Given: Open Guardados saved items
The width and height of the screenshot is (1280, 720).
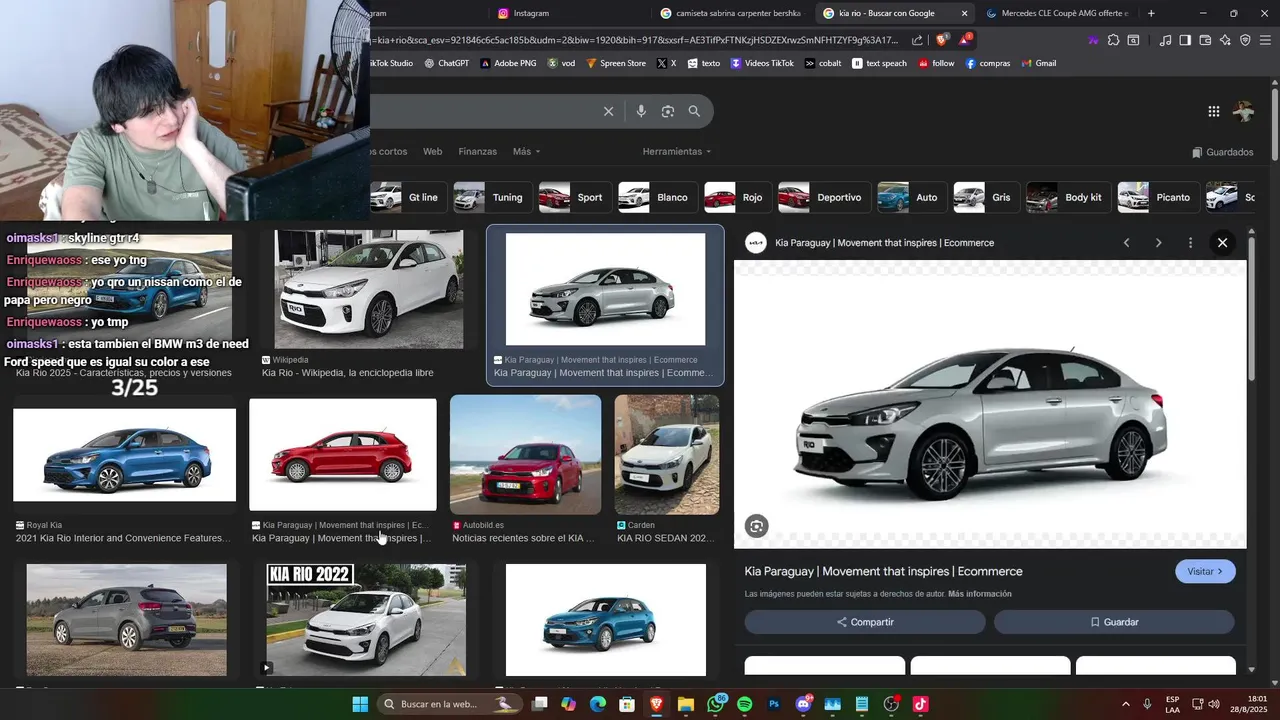Looking at the screenshot, I should 1222,152.
